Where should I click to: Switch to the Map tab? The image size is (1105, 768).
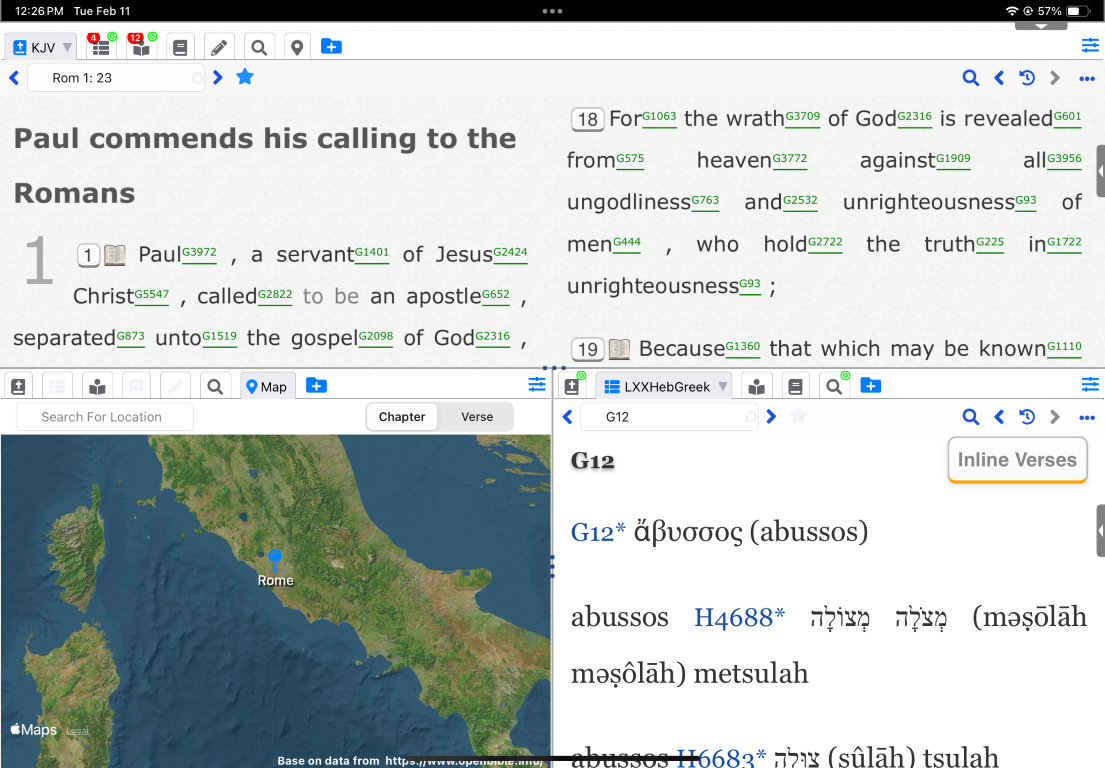[267, 387]
